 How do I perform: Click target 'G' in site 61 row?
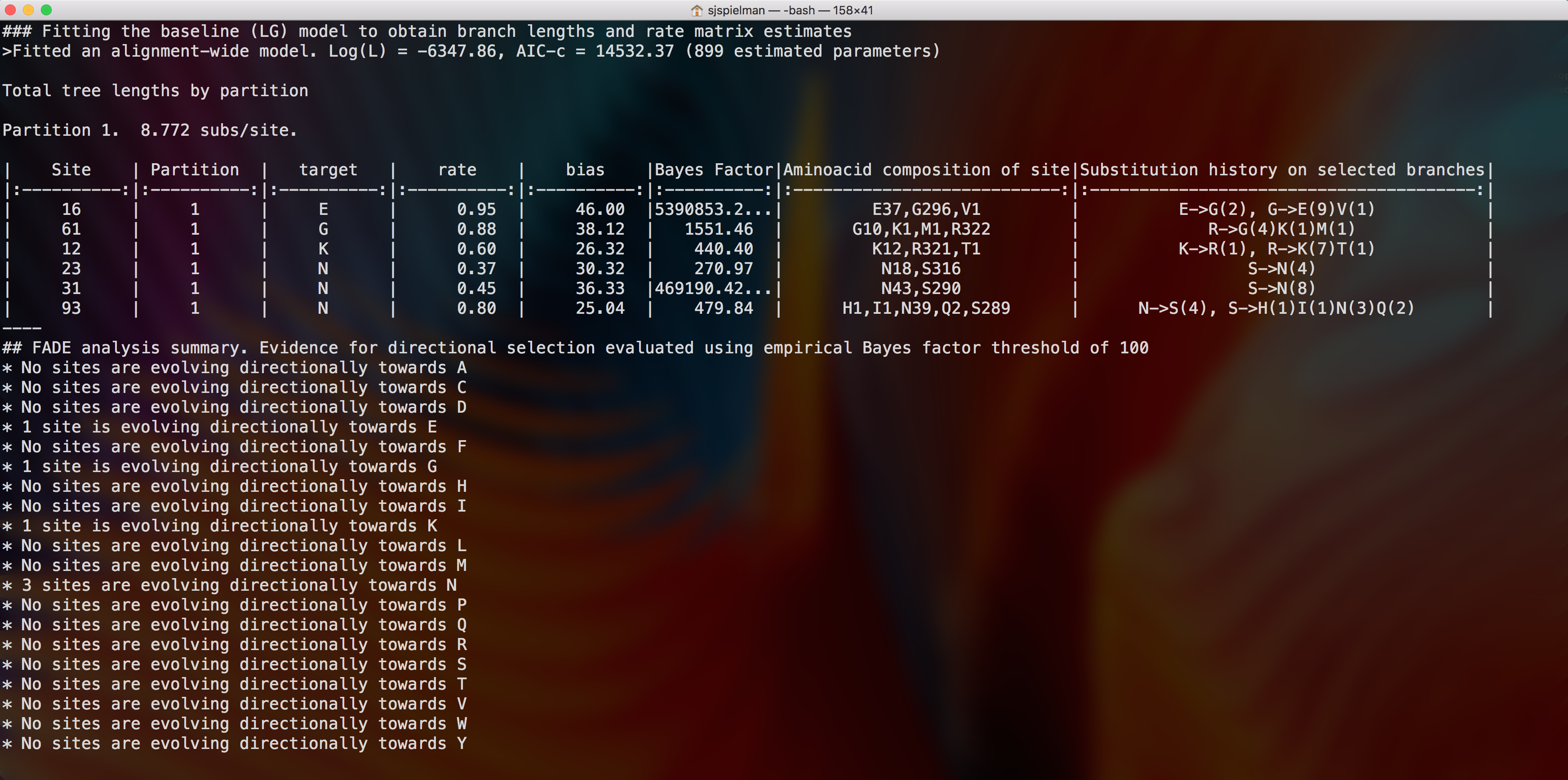click(x=323, y=229)
